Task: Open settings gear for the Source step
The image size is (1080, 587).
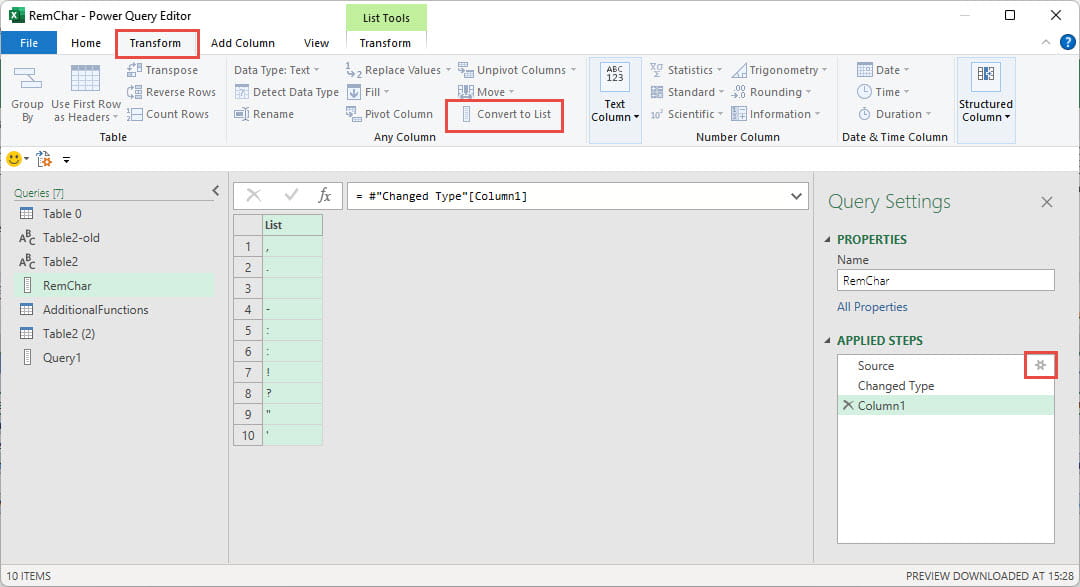Action: [1041, 365]
